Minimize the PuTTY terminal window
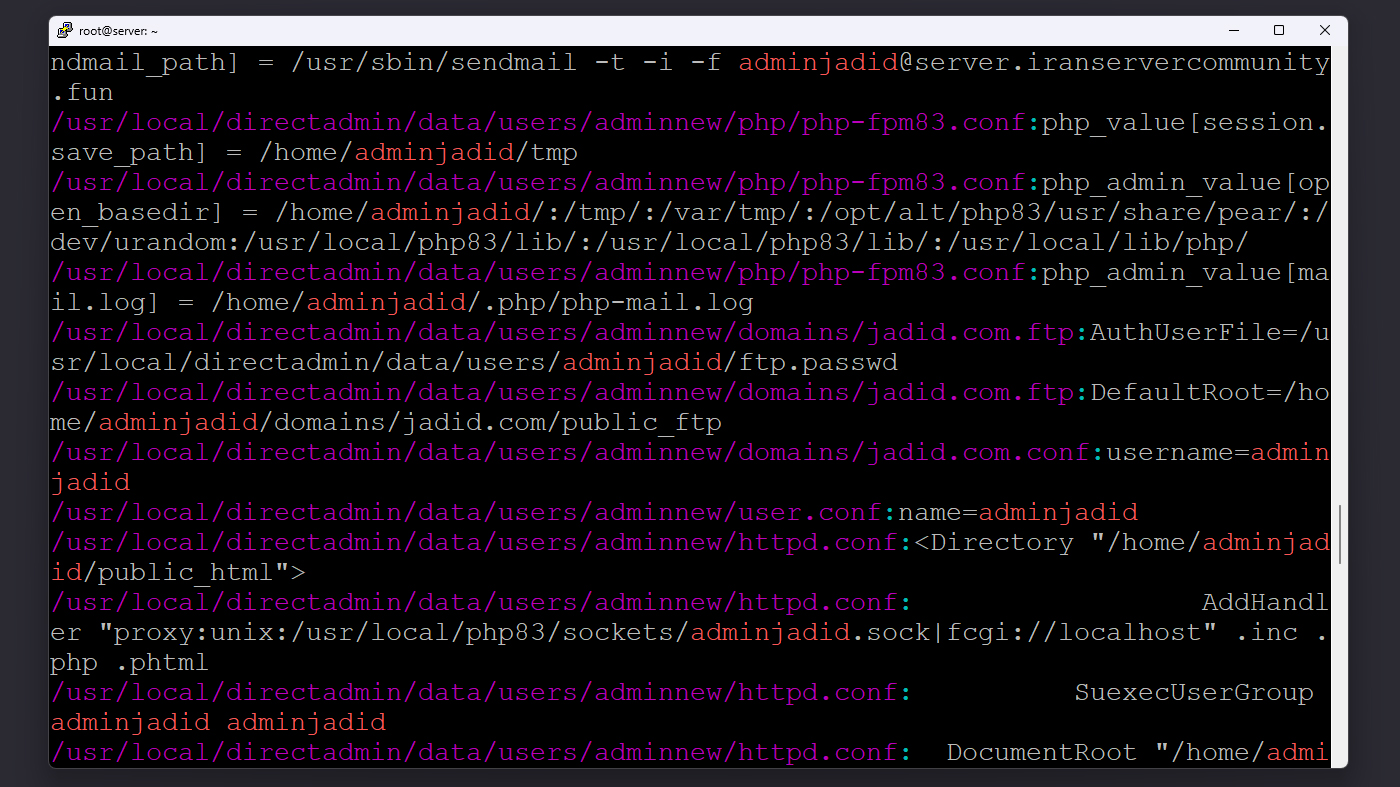 point(1230,31)
